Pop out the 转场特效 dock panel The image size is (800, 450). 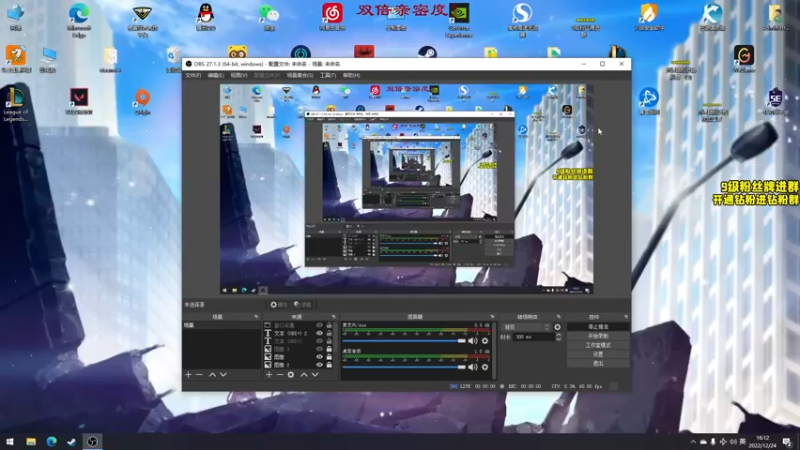[x=559, y=317]
